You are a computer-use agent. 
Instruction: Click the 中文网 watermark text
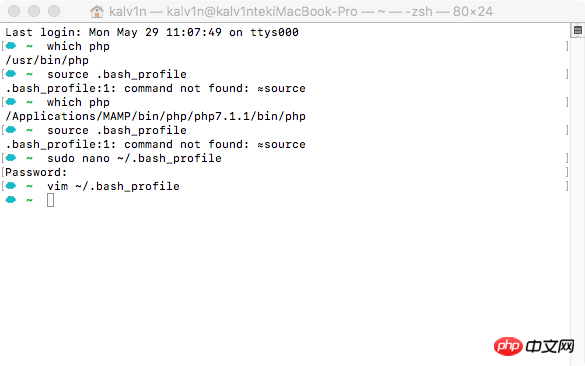click(550, 347)
